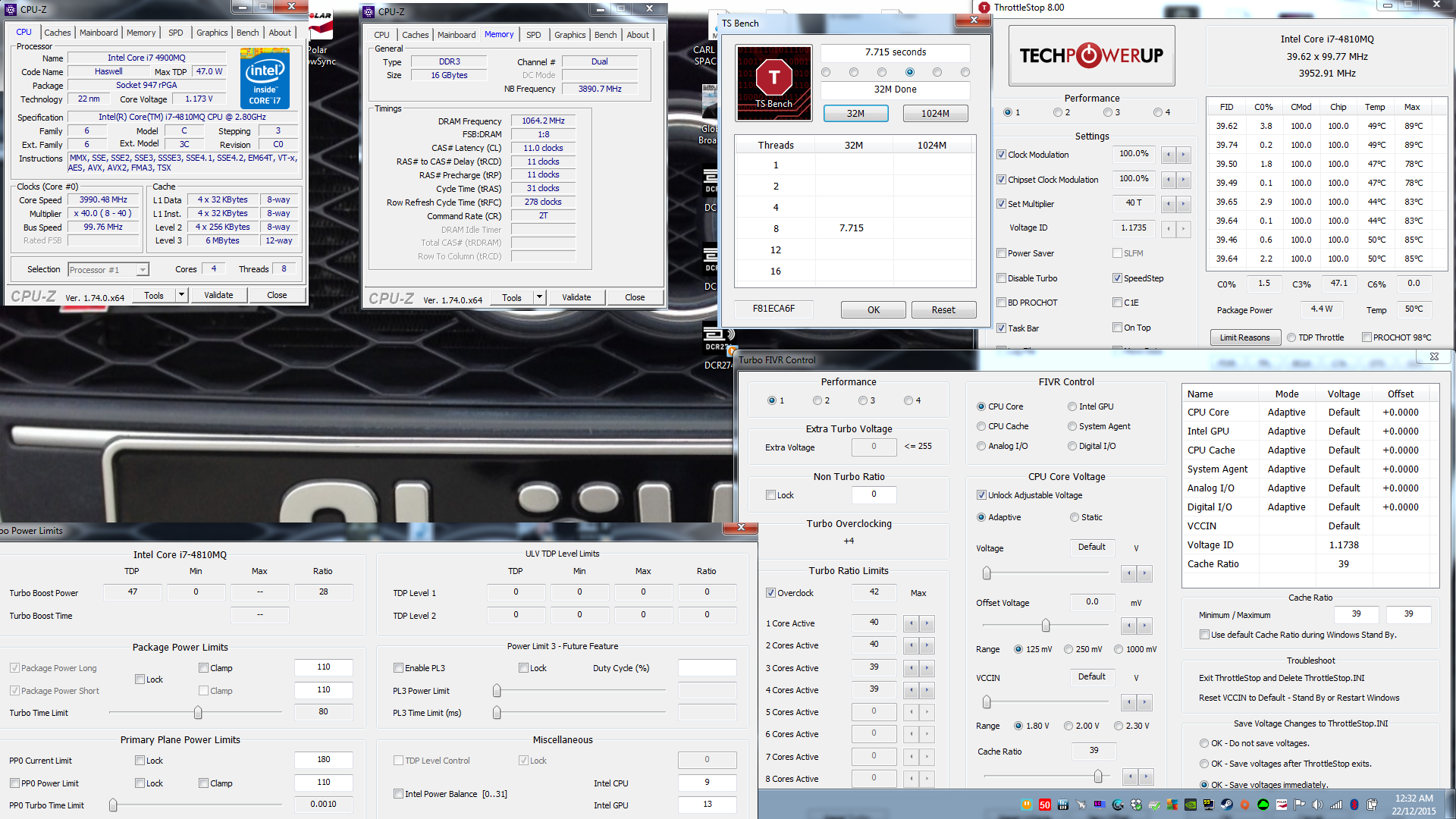Click the red TS Bench logo image
The image size is (1456, 819).
coord(773,83)
